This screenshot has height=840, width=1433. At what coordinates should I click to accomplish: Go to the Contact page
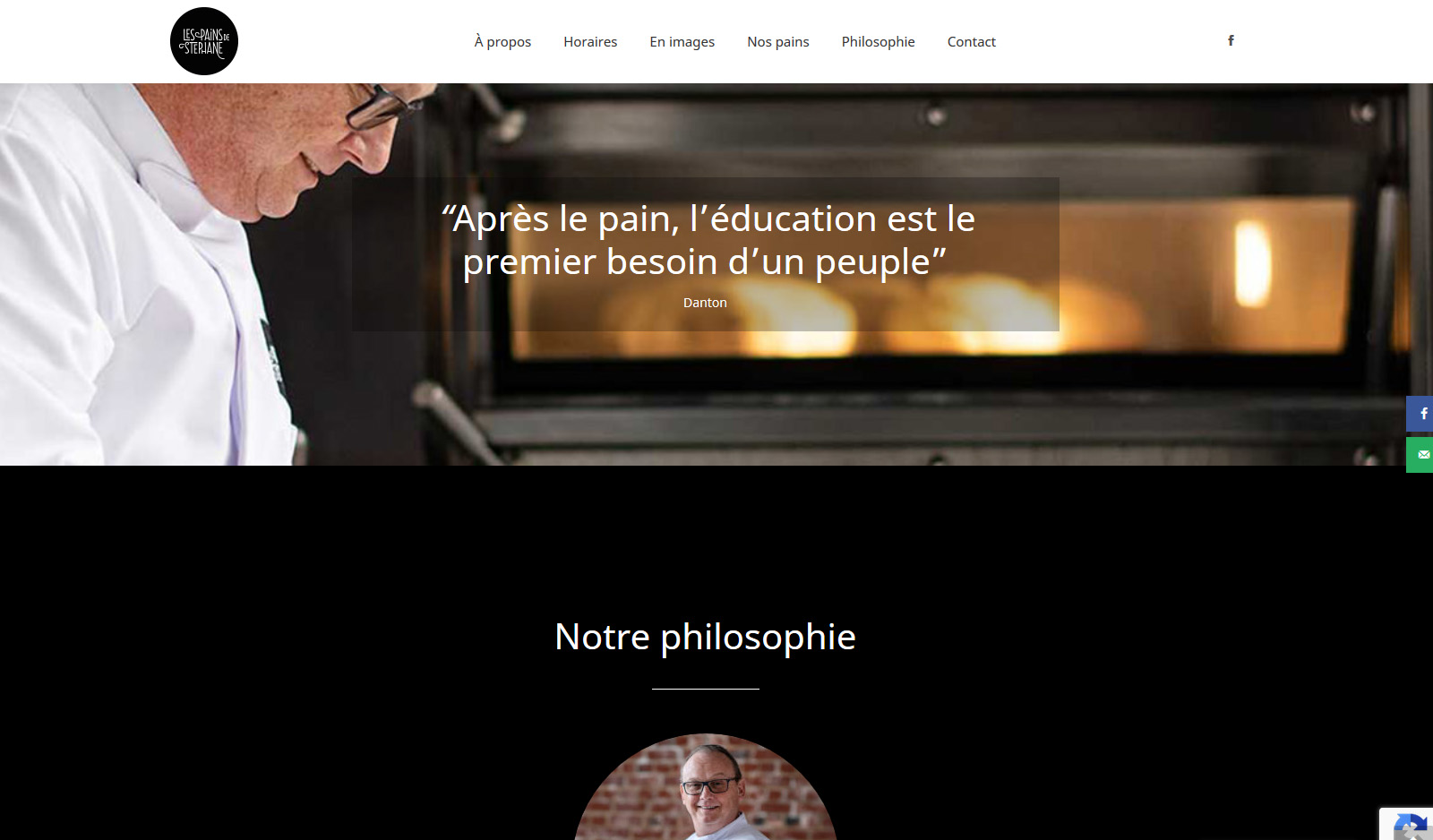point(972,42)
